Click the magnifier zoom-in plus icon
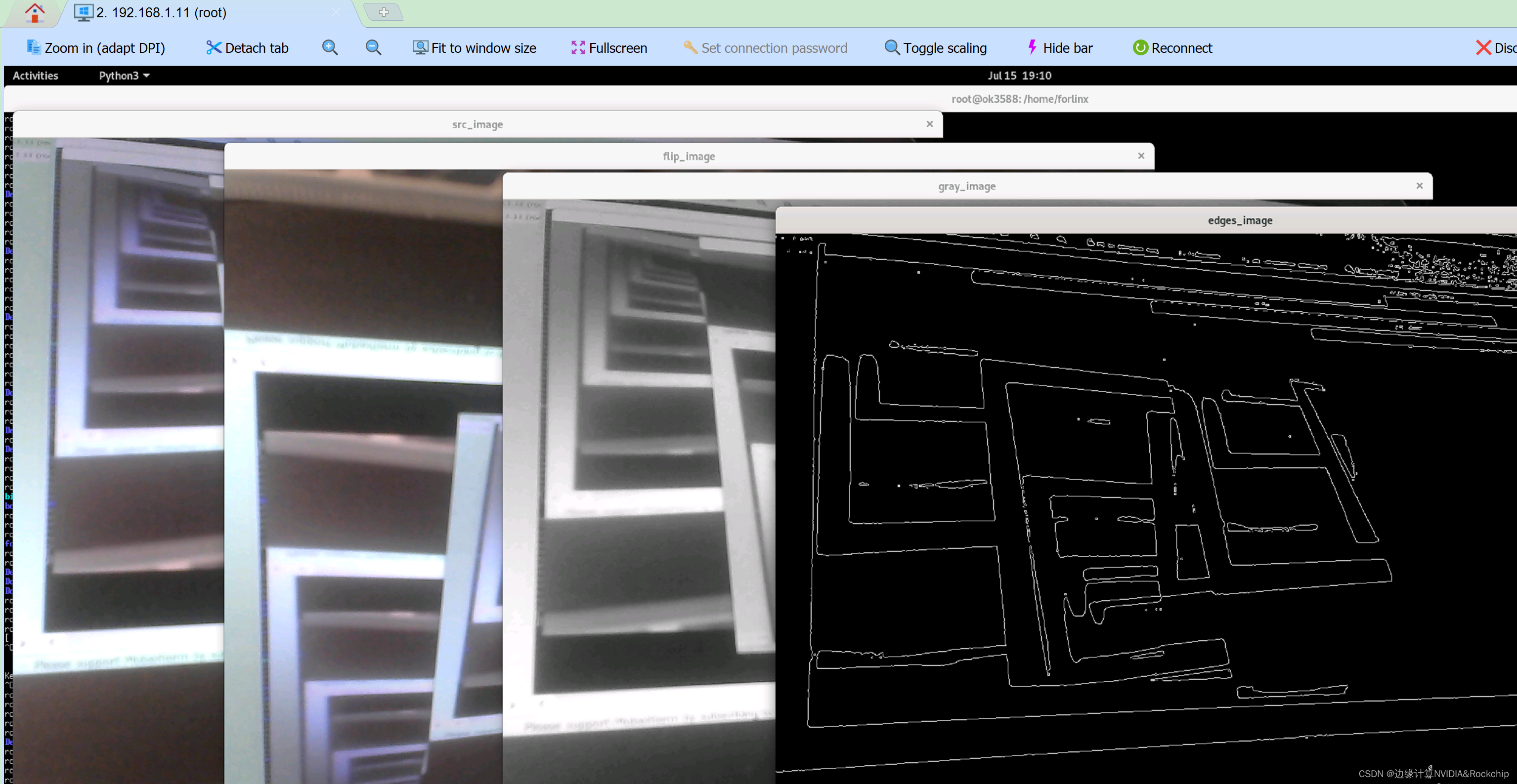This screenshot has width=1517, height=784. tap(330, 47)
